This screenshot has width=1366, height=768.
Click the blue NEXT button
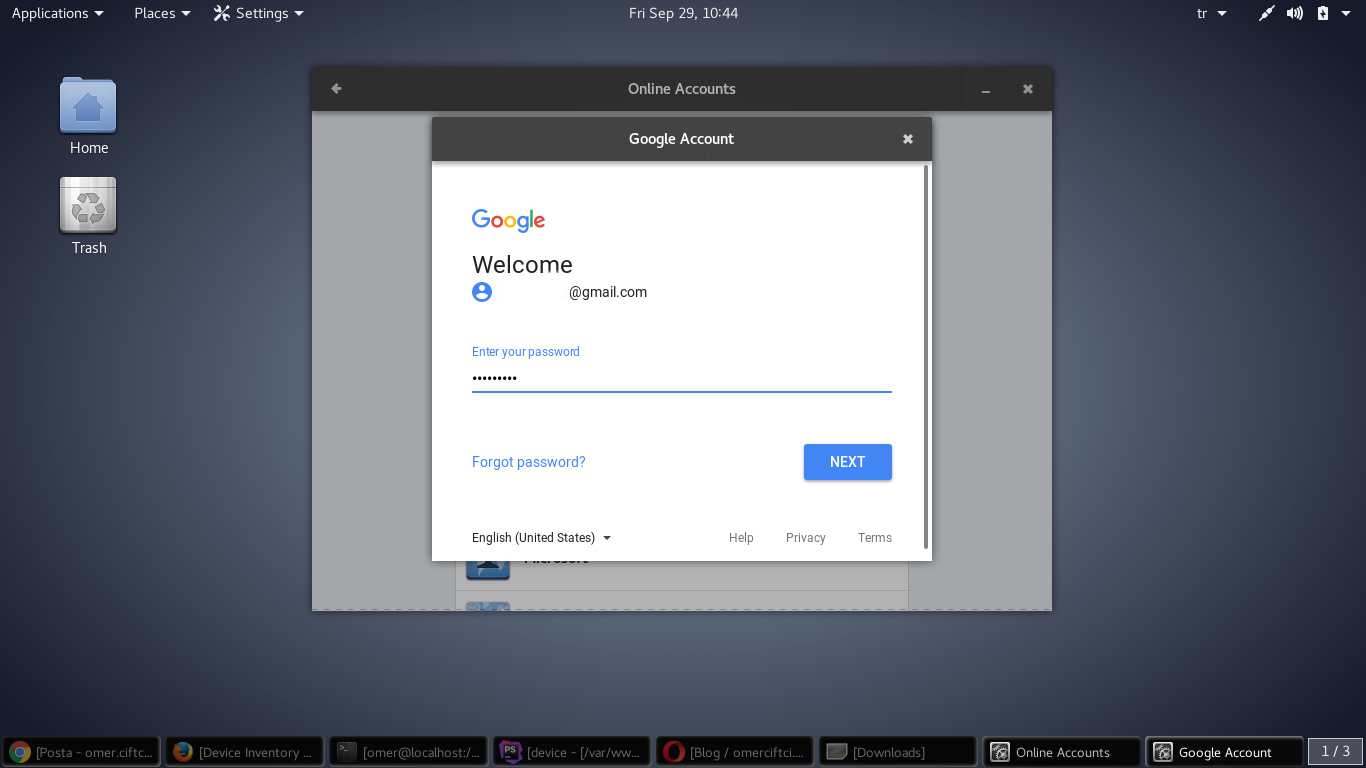tap(847, 462)
